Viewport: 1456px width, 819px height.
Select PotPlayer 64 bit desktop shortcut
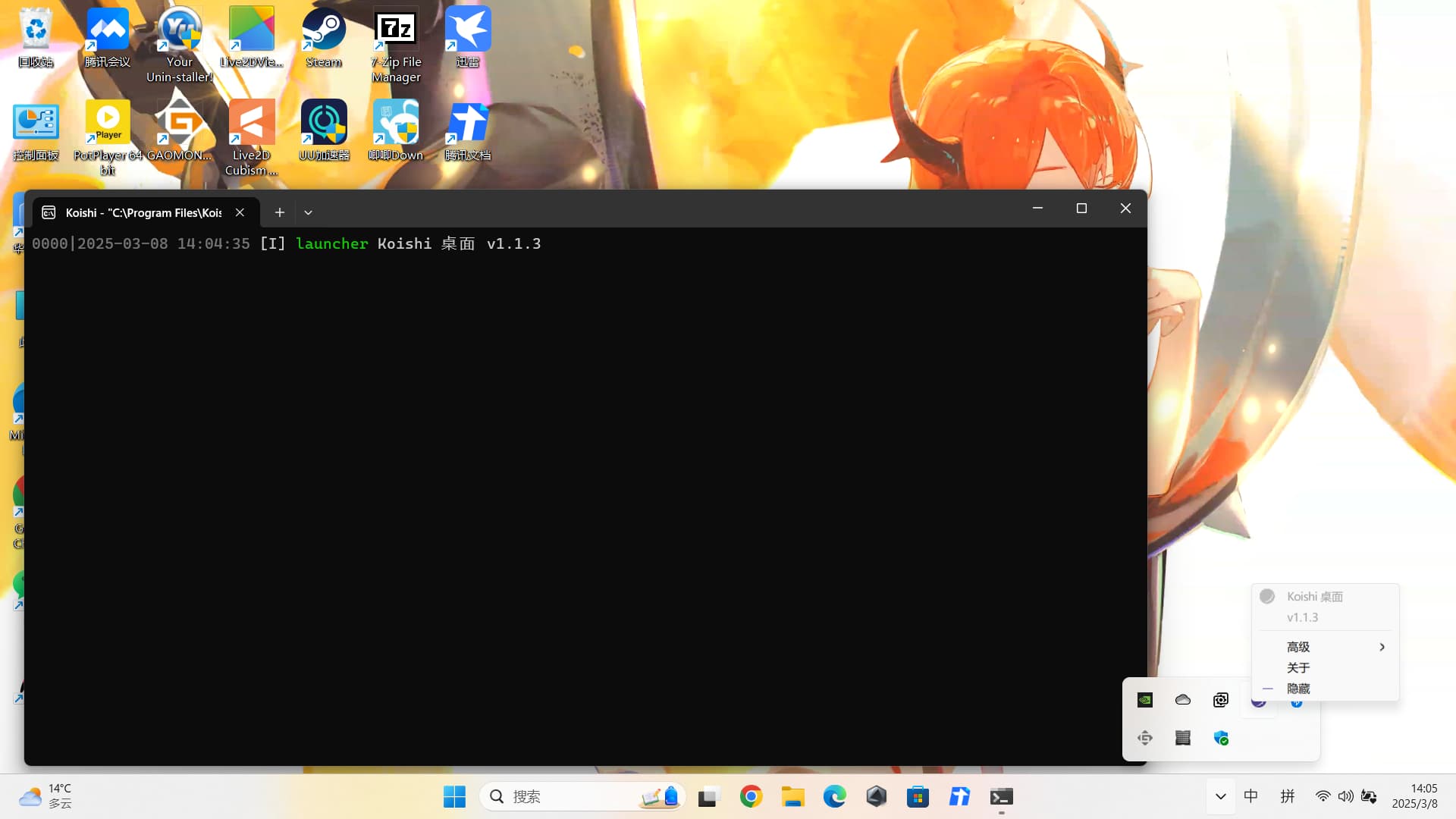pos(108,139)
